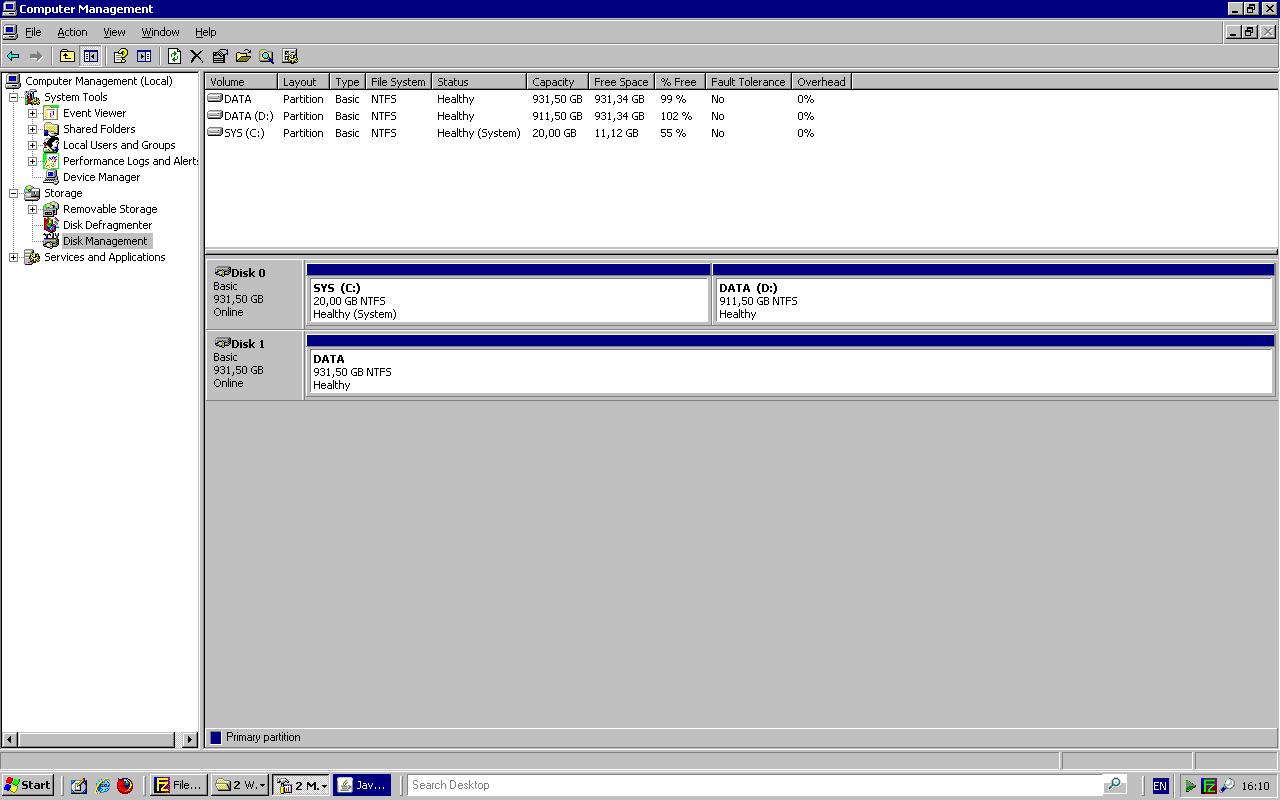Toggle Show/Hide Action Pane toolbar icon
This screenshot has height=800, width=1280.
[144, 56]
